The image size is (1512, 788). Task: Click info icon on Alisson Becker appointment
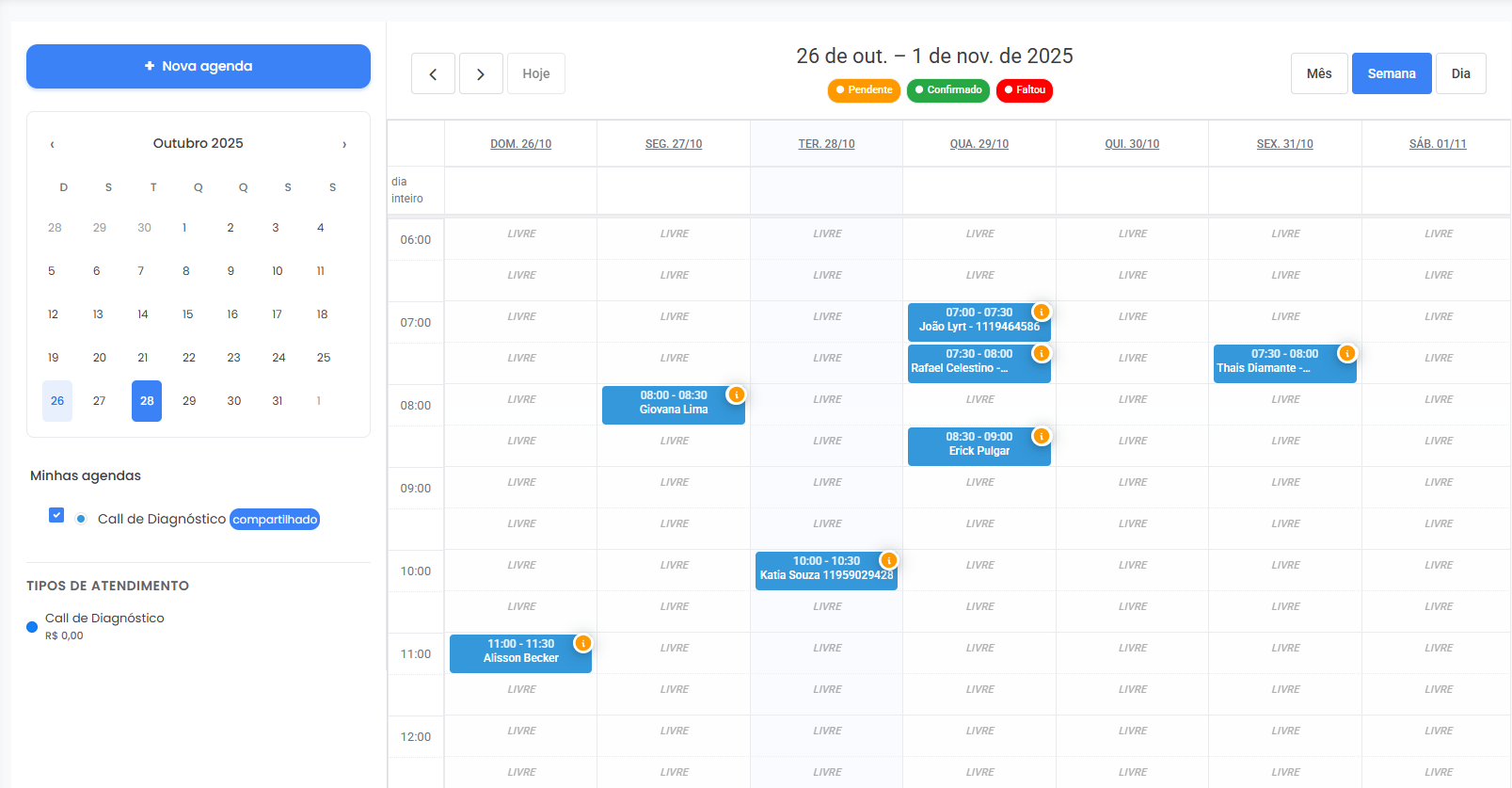point(583,643)
